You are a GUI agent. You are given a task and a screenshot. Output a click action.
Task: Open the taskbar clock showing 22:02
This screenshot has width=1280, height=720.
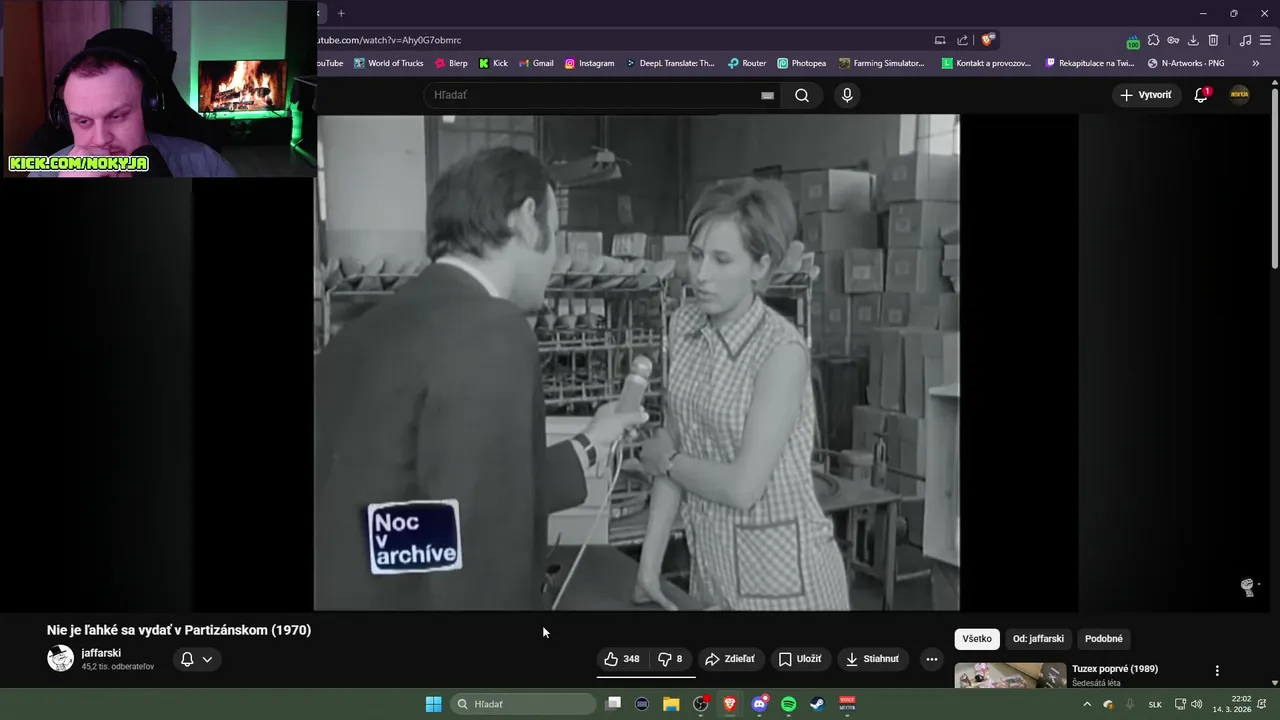tap(1231, 704)
